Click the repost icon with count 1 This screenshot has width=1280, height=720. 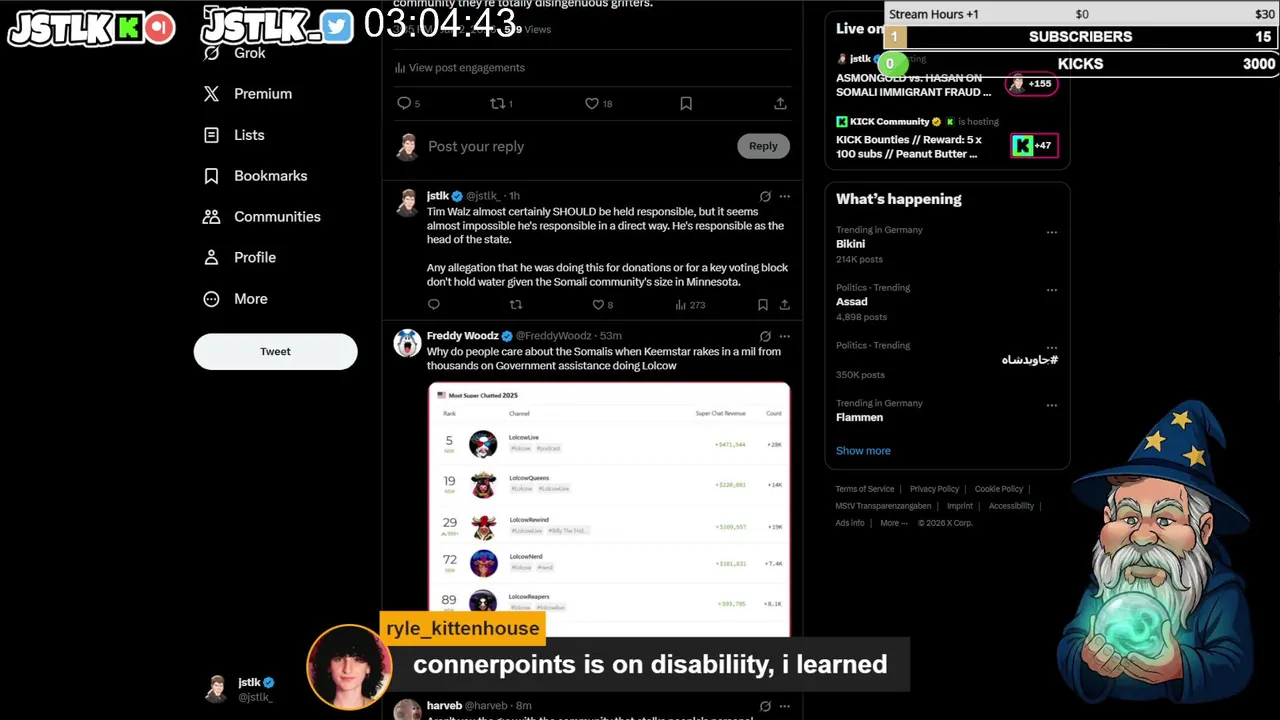tap(501, 103)
